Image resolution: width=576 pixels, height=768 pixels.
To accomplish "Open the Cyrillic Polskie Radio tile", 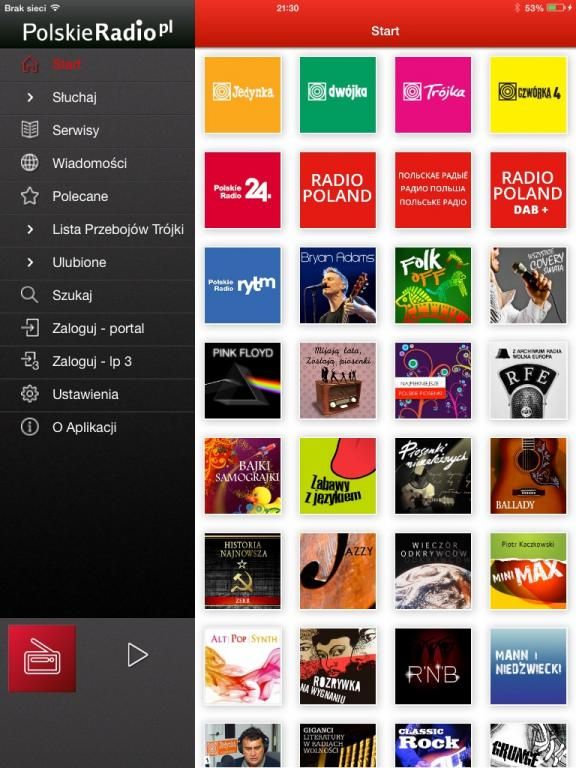I will click(433, 190).
